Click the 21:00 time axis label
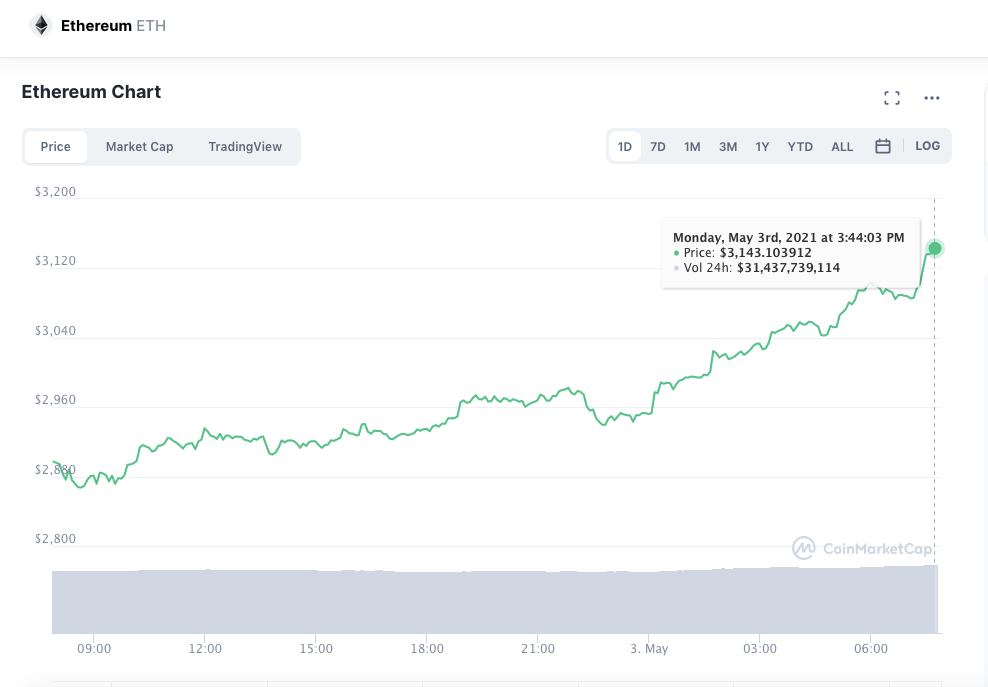 pyautogui.click(x=537, y=649)
